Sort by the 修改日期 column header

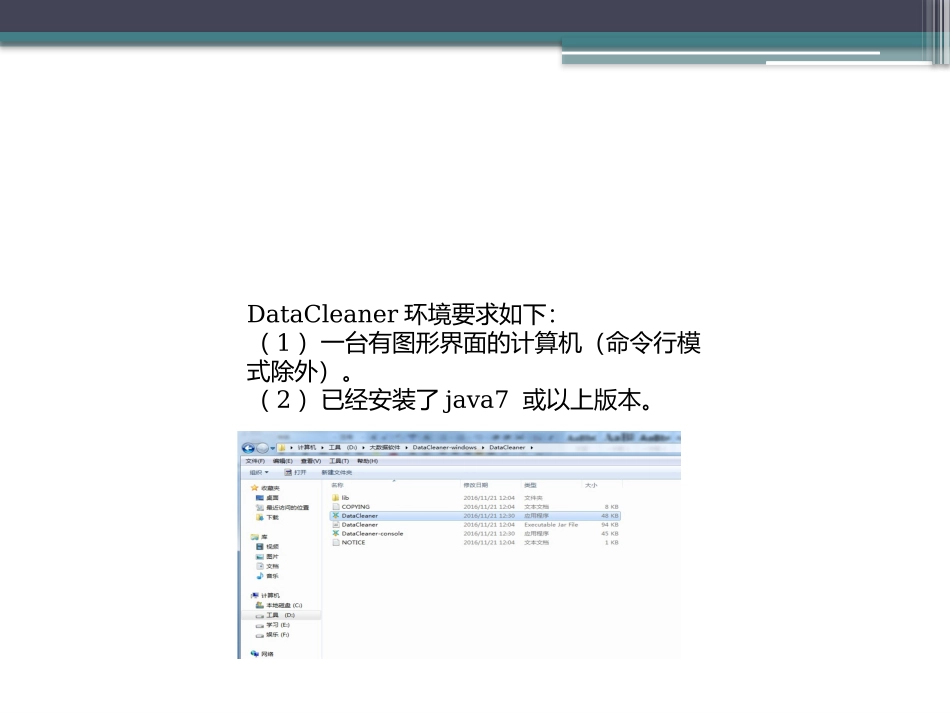476,485
